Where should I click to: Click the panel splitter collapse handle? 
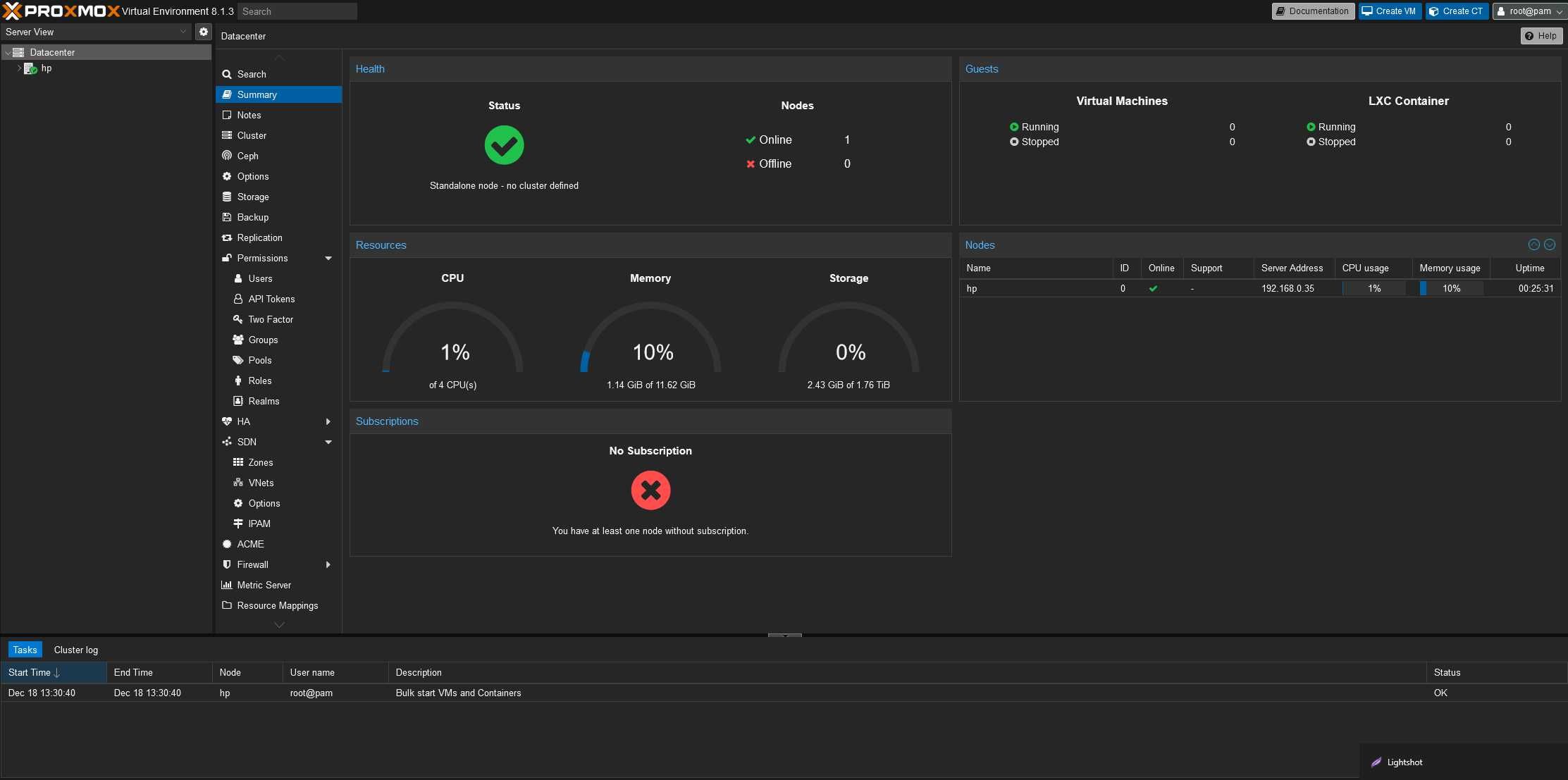point(784,635)
